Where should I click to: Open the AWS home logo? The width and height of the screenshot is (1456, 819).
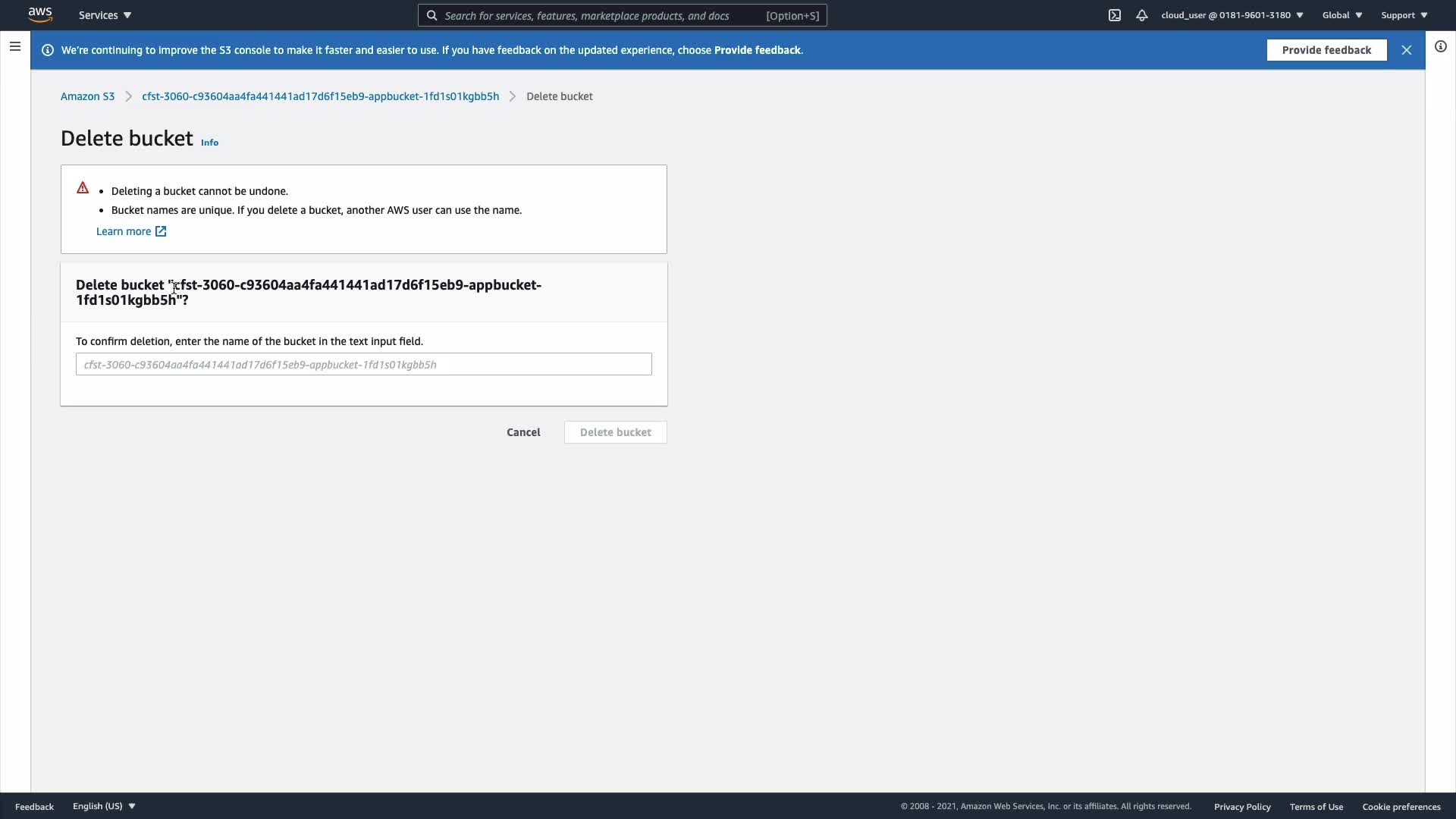40,14
